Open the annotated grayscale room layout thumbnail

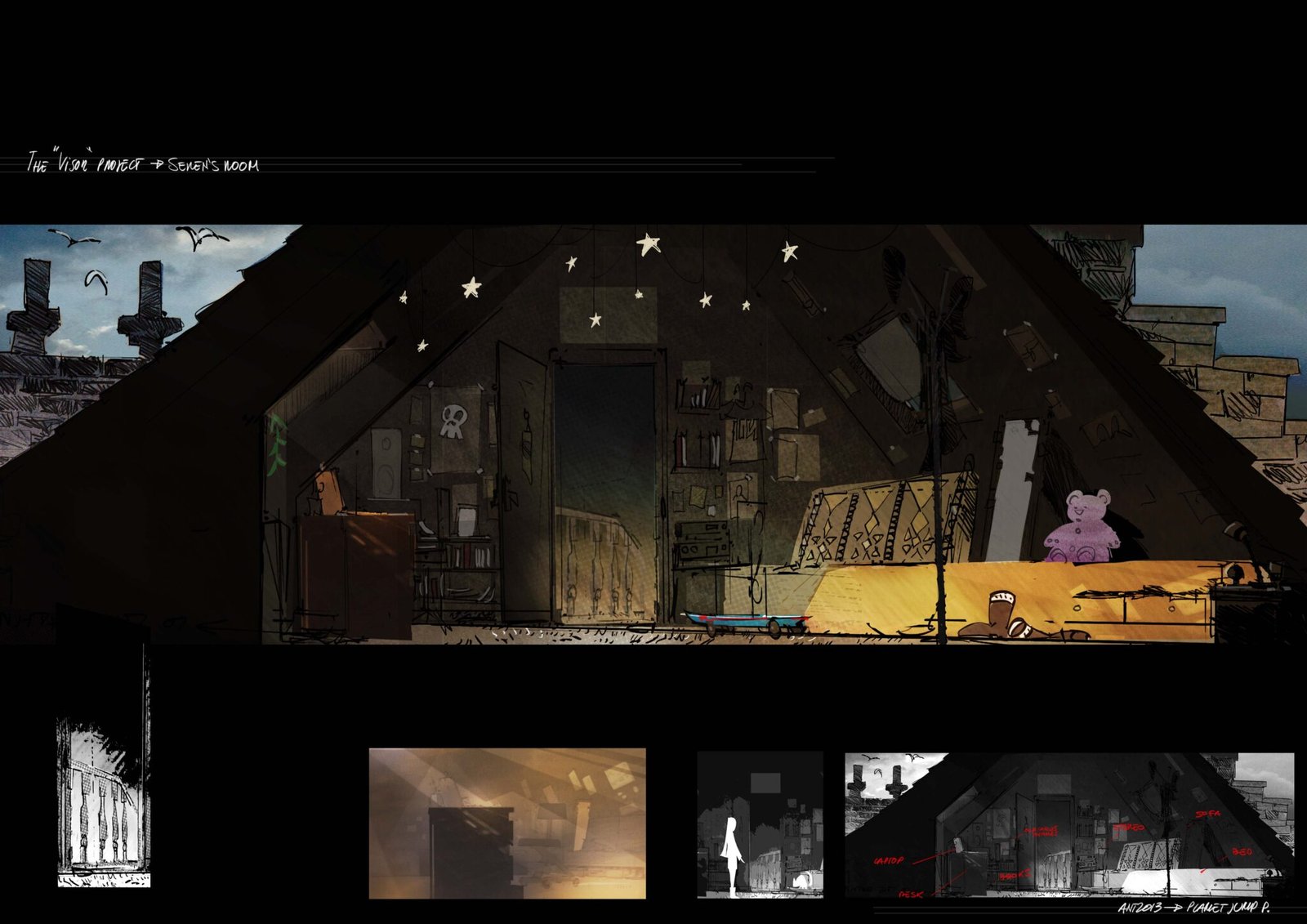[1068, 825]
